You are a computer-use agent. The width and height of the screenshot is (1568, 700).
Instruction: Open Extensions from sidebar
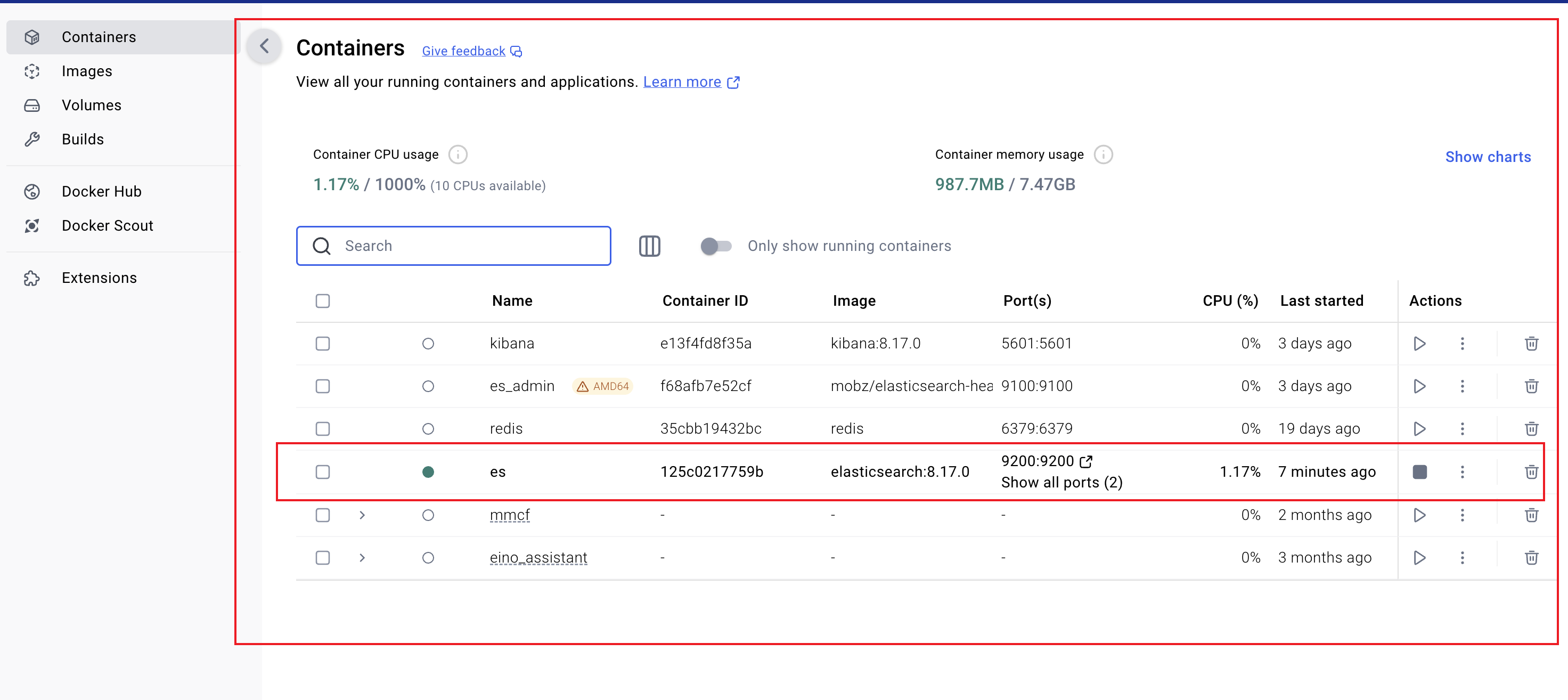(x=123, y=278)
